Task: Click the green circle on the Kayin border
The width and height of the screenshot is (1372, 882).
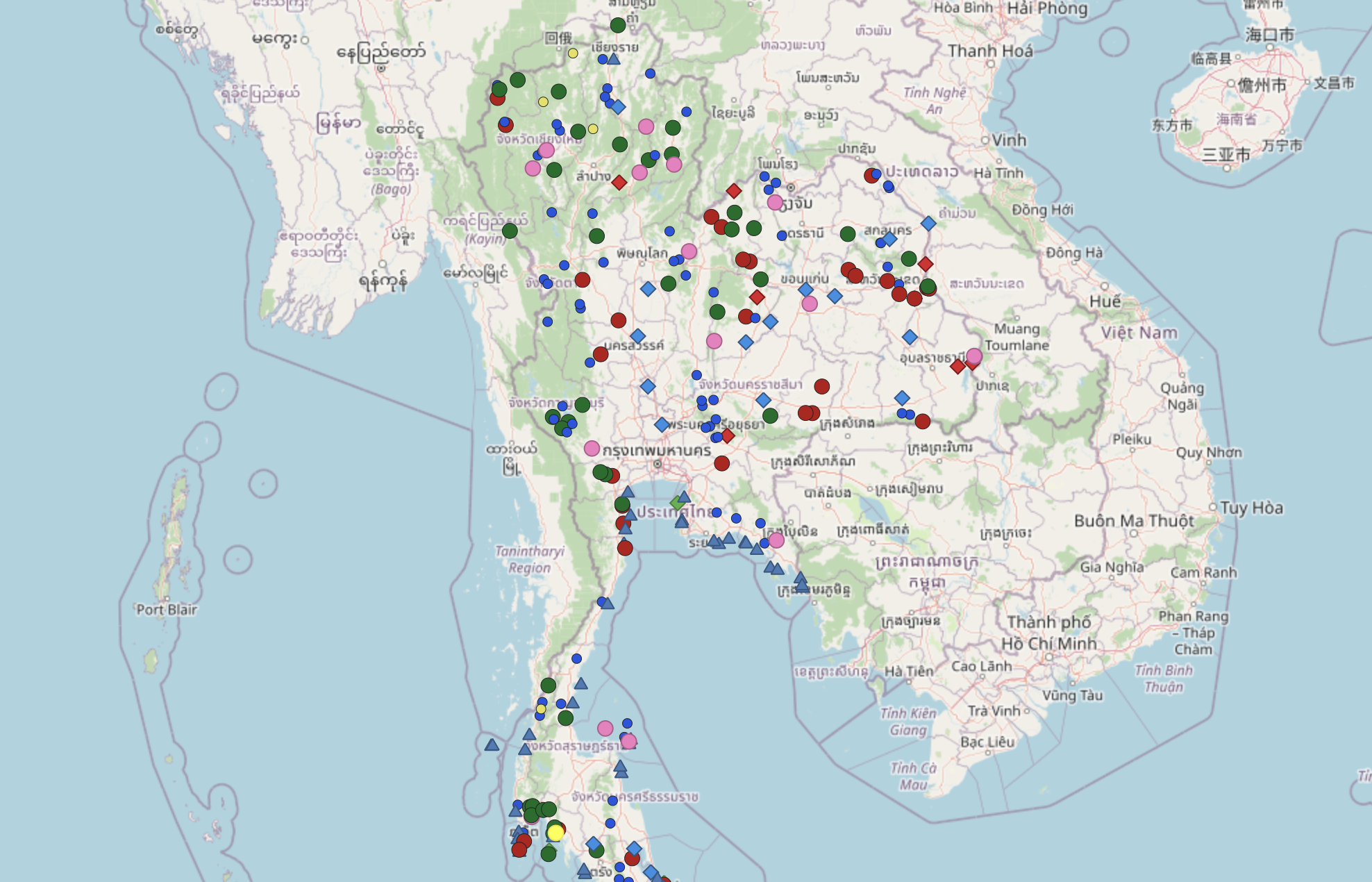Action: click(x=510, y=231)
